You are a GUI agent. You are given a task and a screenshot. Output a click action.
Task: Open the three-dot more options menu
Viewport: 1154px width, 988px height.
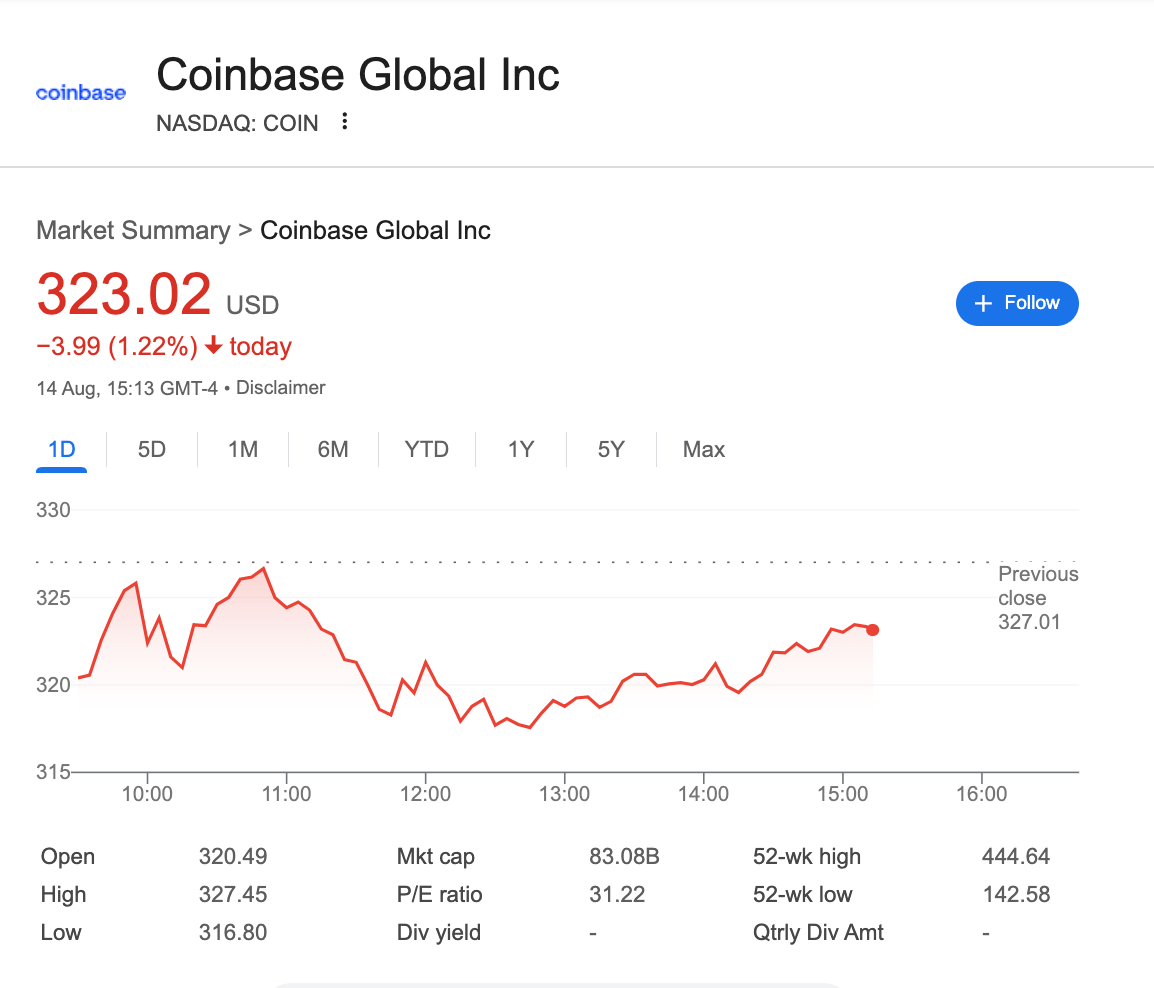[x=345, y=122]
